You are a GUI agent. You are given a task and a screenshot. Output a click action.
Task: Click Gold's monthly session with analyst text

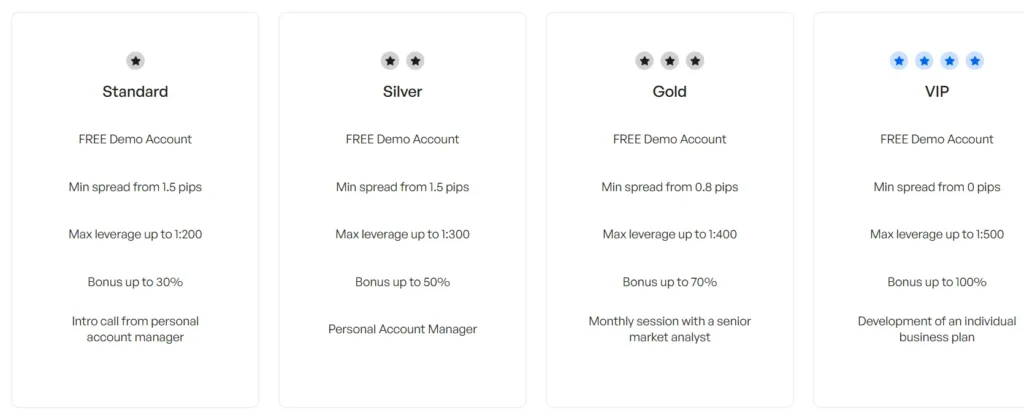coord(669,329)
